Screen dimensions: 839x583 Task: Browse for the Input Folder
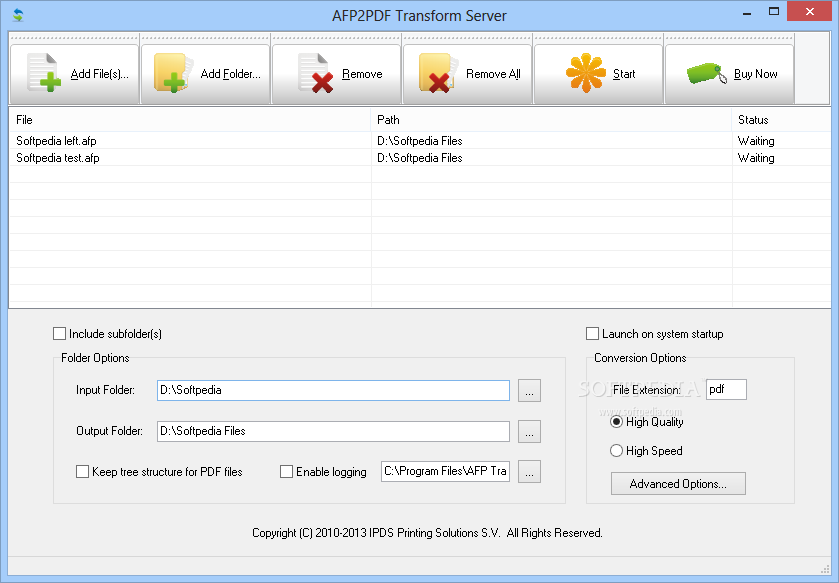(529, 390)
